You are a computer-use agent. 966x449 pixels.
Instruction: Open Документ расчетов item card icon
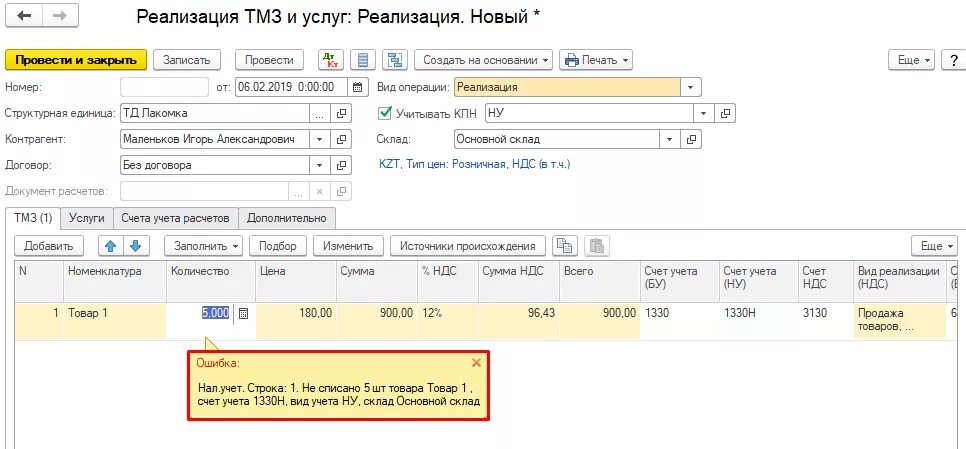341,191
